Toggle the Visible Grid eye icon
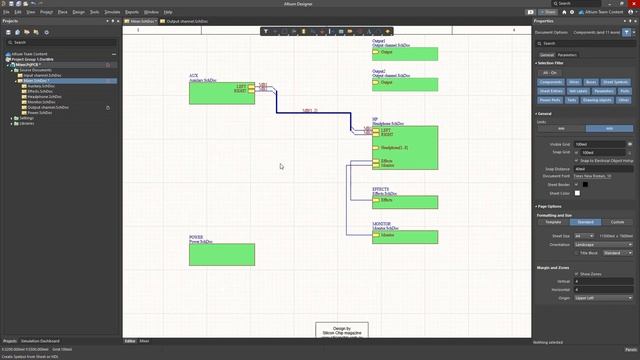Screen dimensions: 640x360 pos(630,144)
